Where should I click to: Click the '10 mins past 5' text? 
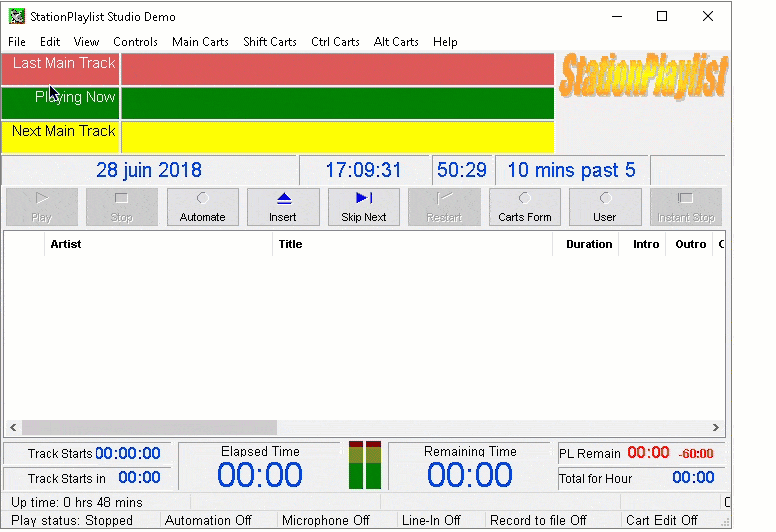572,170
